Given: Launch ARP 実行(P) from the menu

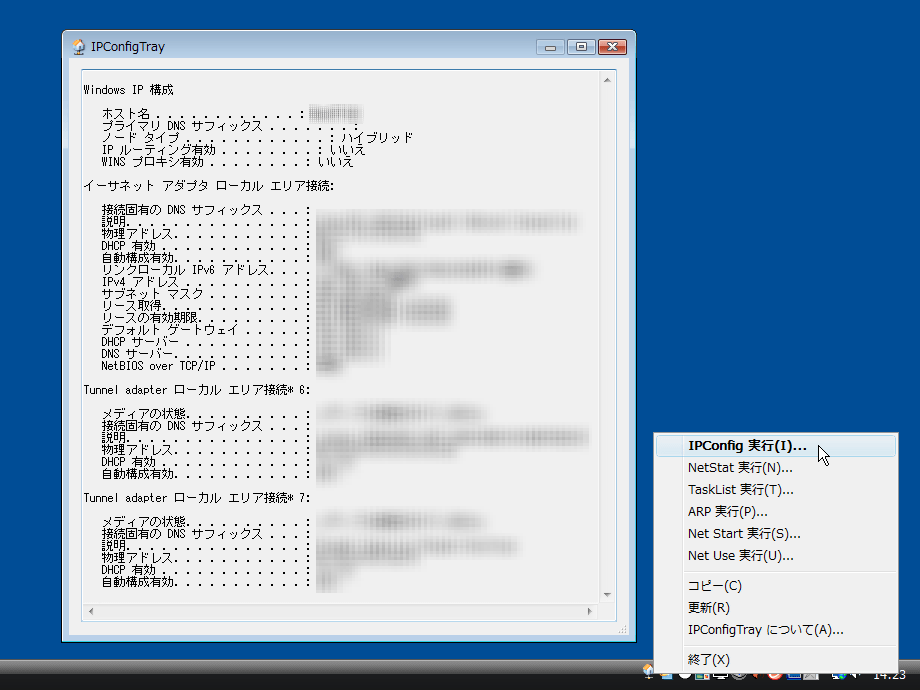Looking at the screenshot, I should (x=727, y=512).
